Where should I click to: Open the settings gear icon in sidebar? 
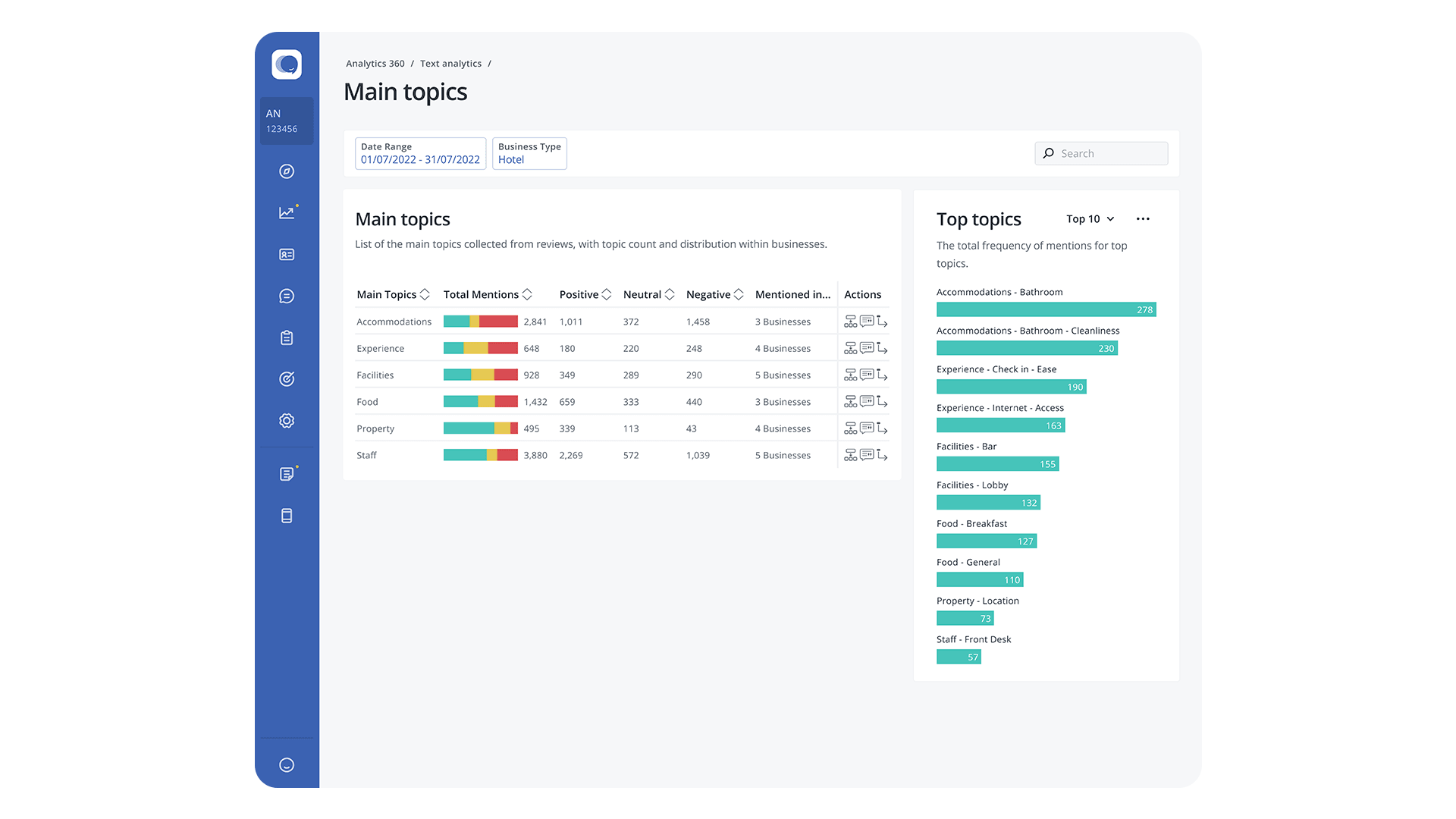(x=287, y=421)
